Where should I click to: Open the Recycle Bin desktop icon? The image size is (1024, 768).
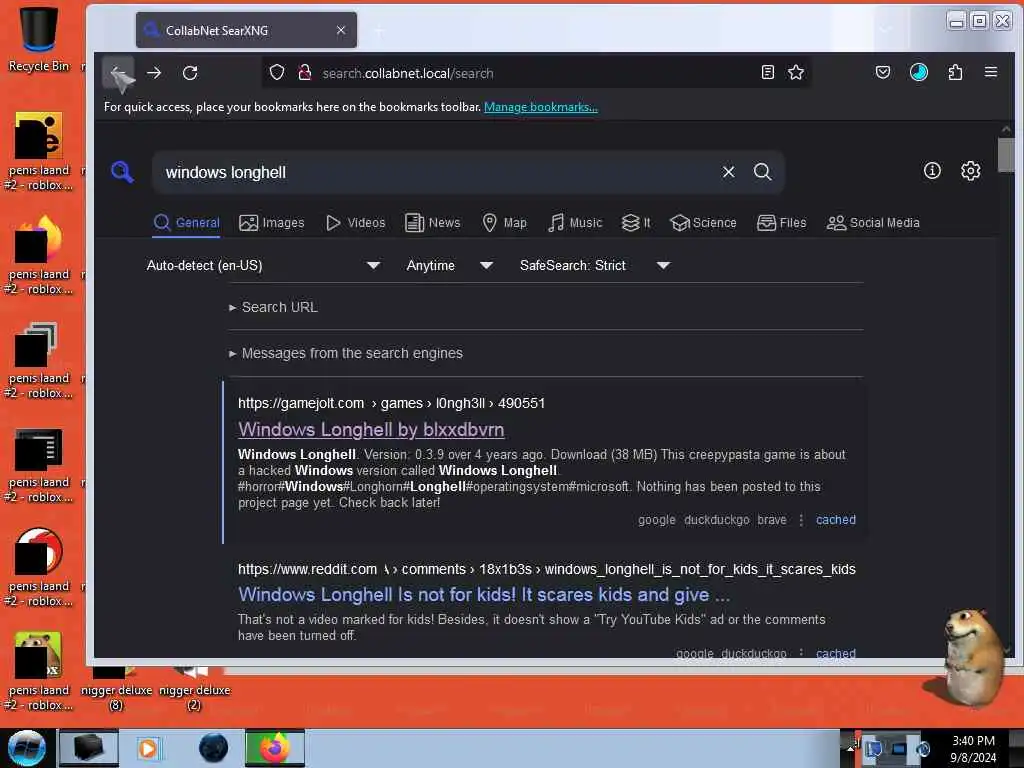[x=39, y=39]
